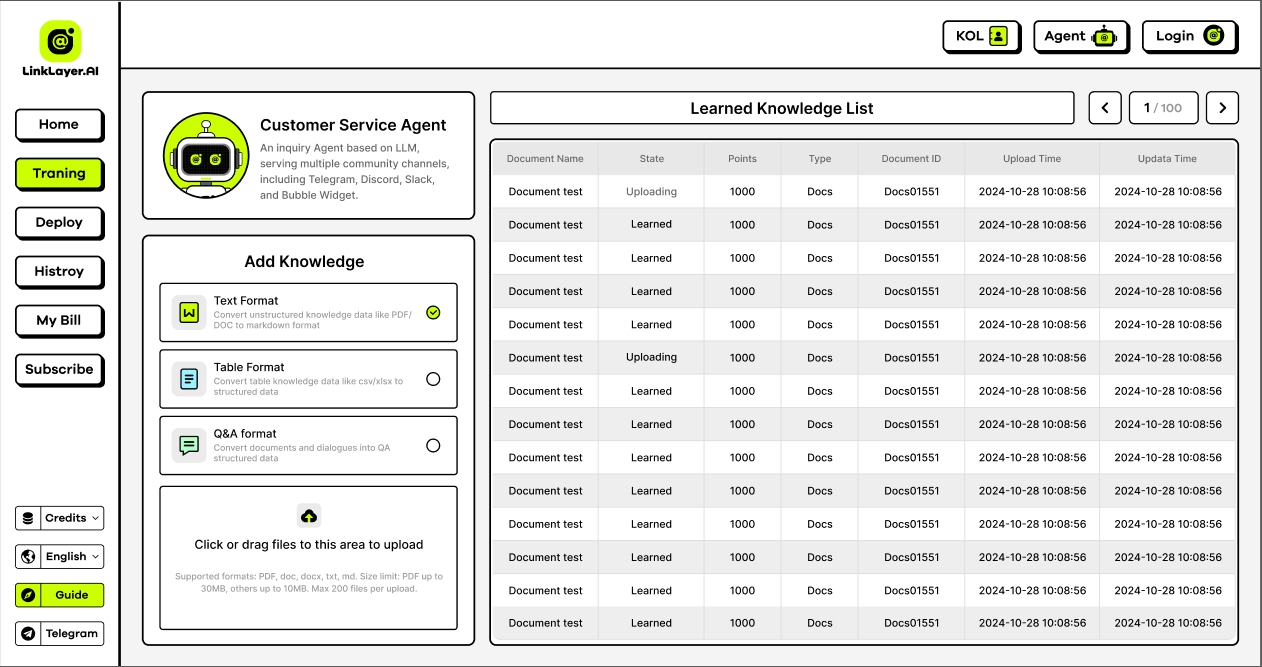
Task: Click the Q&A format option title
Action: [245, 434]
